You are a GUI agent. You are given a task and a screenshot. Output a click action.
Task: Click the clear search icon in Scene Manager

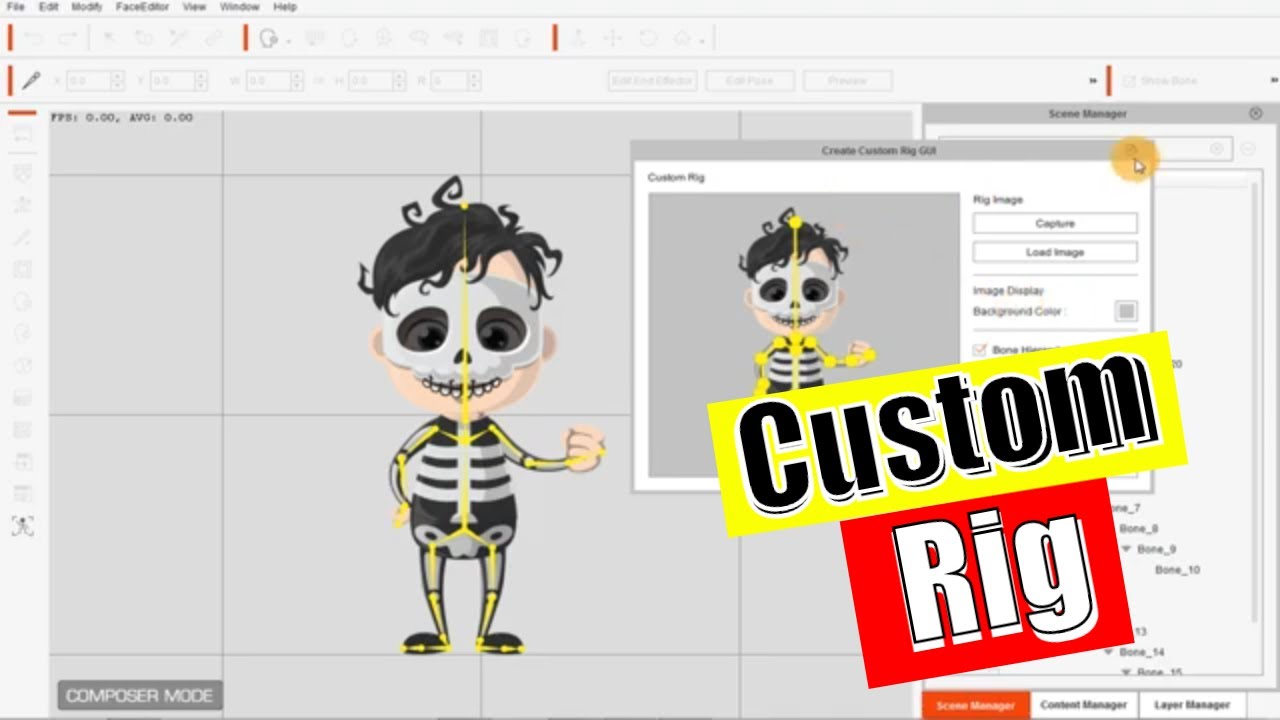pyautogui.click(x=1217, y=149)
